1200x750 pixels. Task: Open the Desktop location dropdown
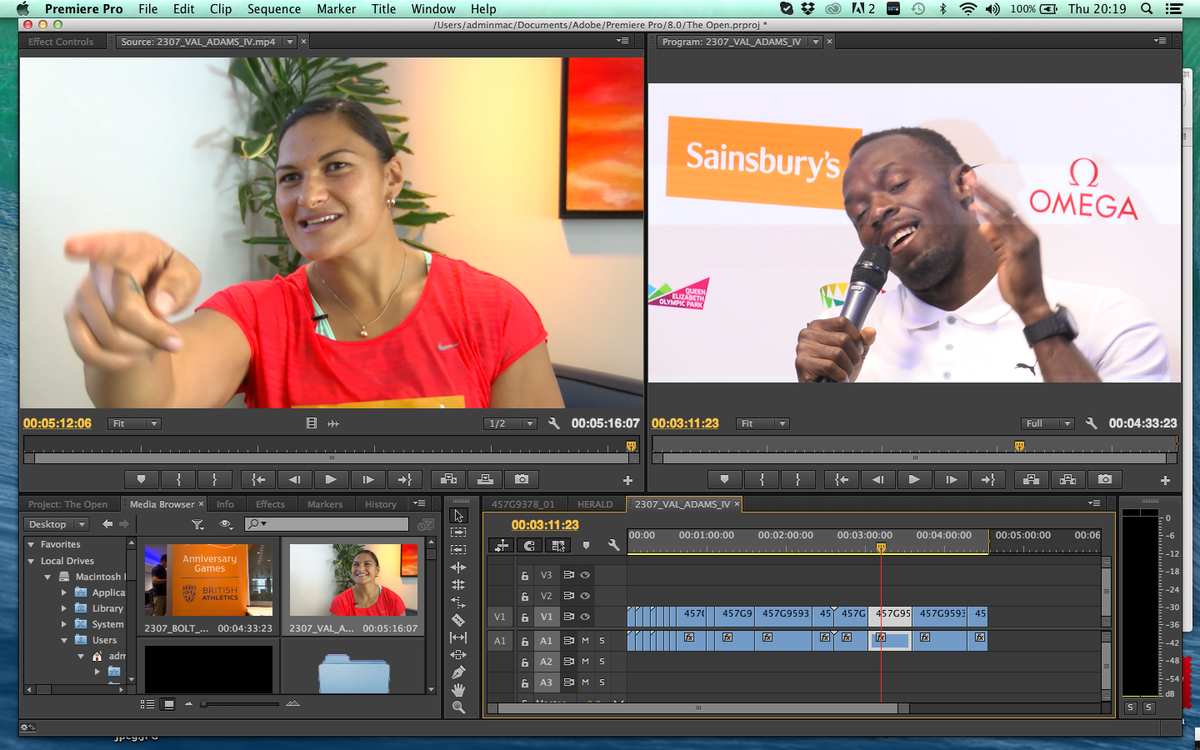pyautogui.click(x=56, y=524)
